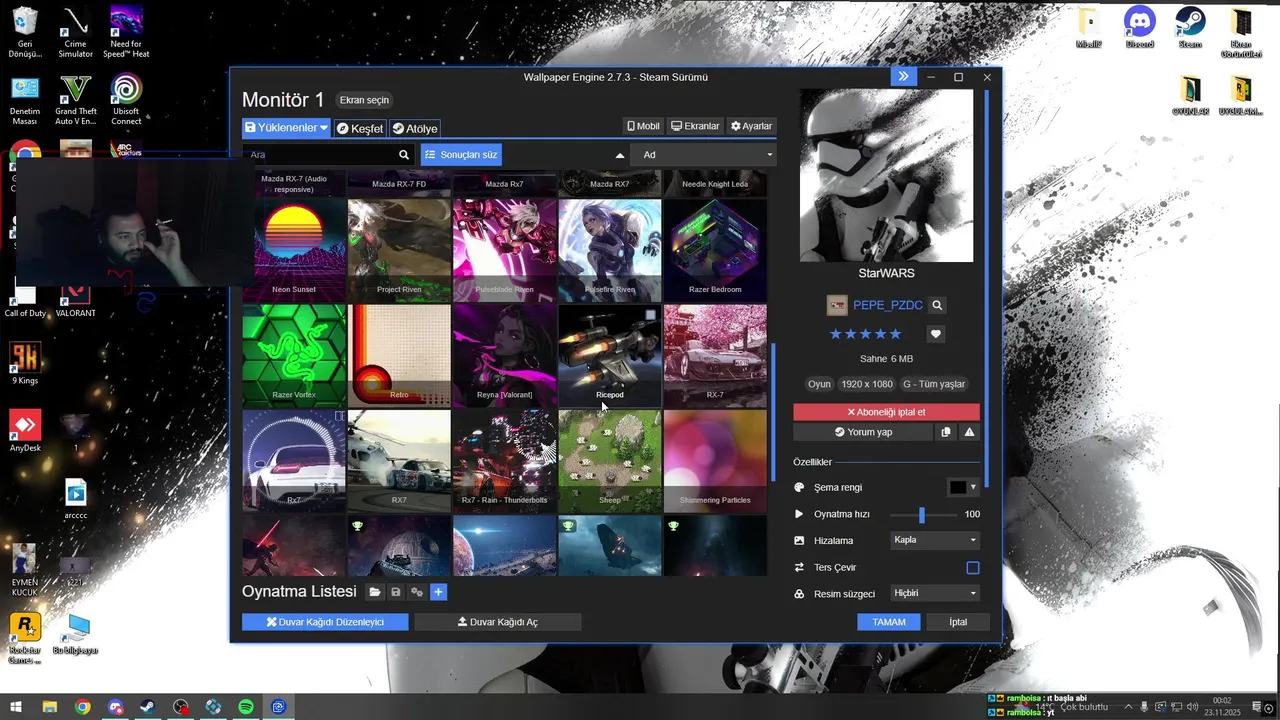Open the PEPE_PZDC author link
Viewport: 1280px width, 720px height.
tap(887, 305)
